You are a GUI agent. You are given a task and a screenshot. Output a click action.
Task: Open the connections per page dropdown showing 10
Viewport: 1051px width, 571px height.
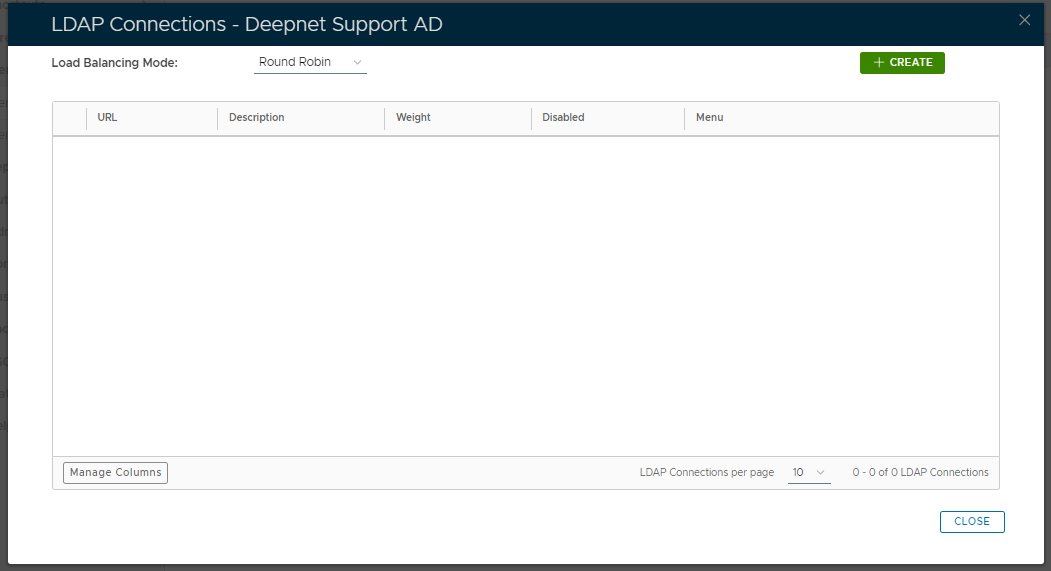pyautogui.click(x=808, y=473)
